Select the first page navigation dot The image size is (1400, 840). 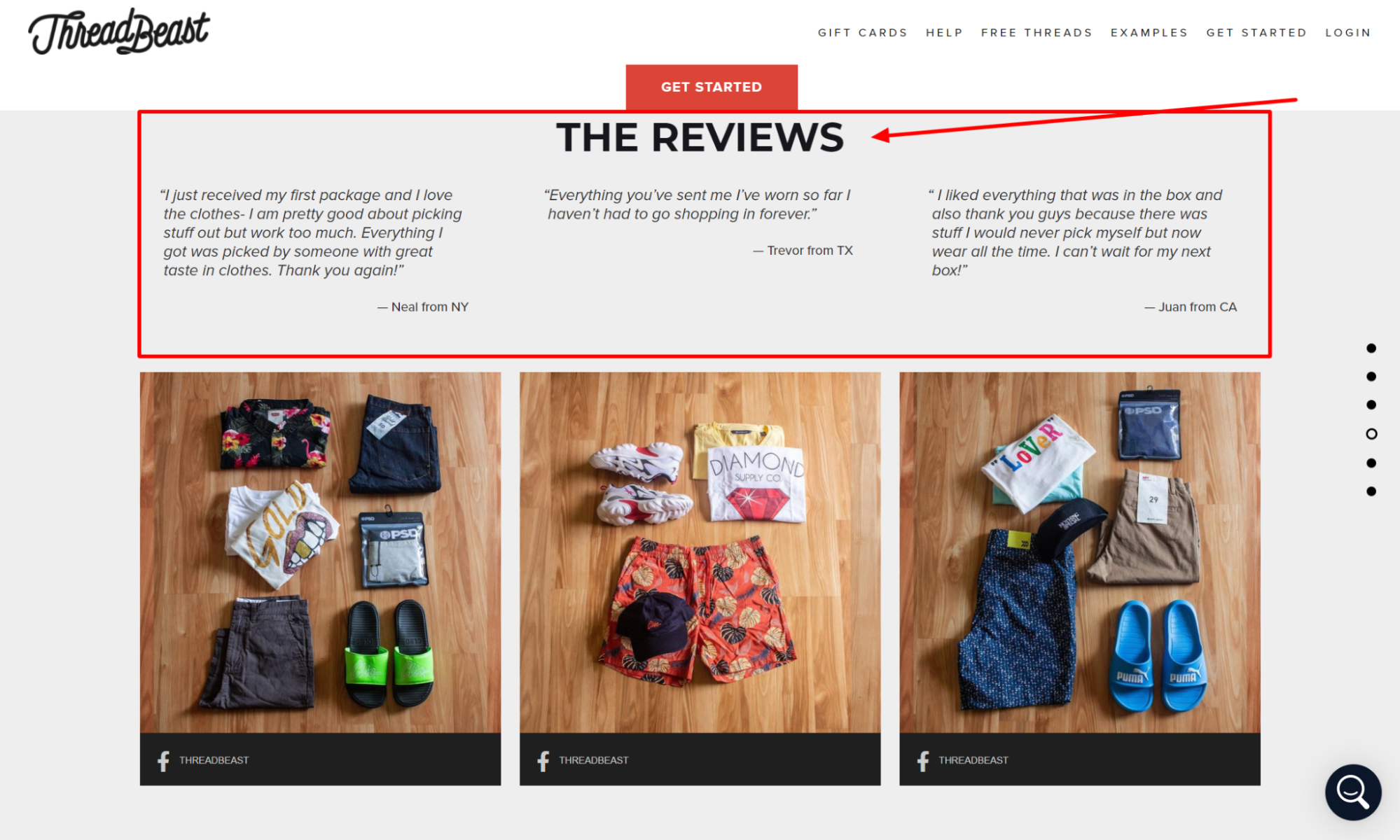(x=1371, y=348)
